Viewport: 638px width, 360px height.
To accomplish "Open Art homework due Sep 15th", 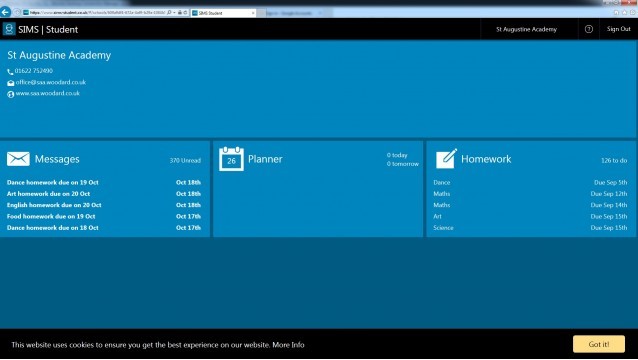I will tap(530, 216).
